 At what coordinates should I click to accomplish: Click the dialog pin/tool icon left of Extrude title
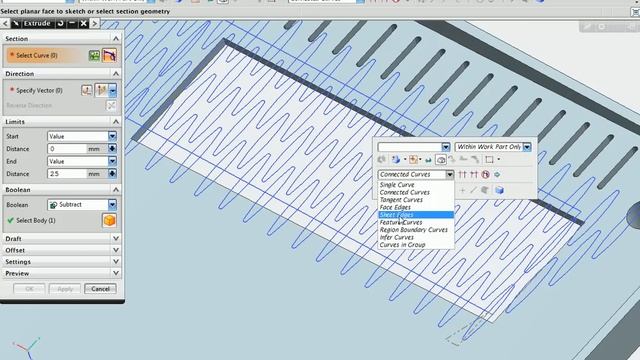pos(16,23)
